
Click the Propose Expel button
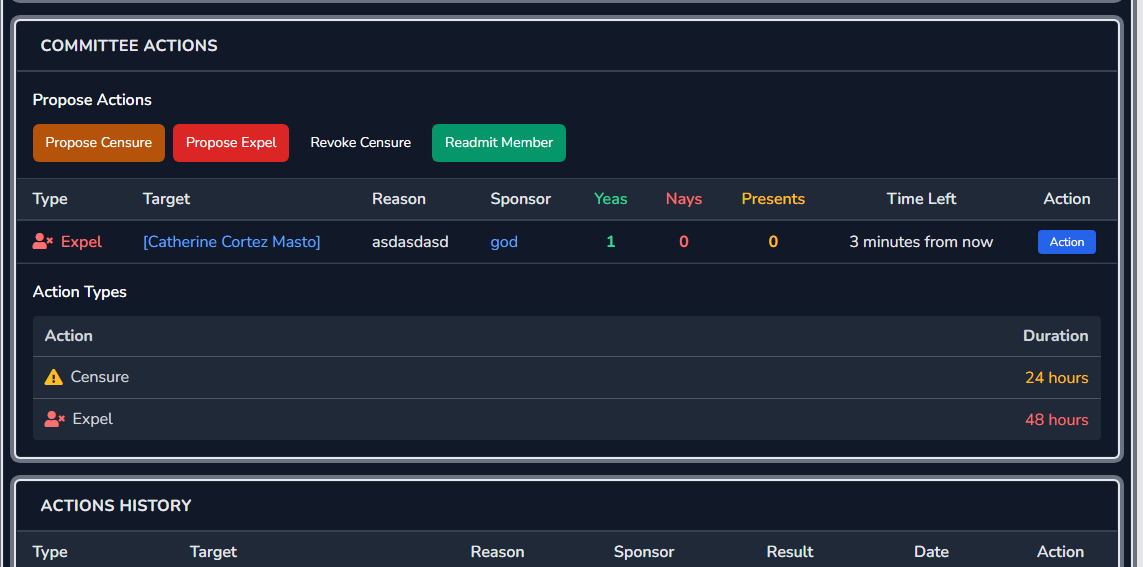click(231, 143)
